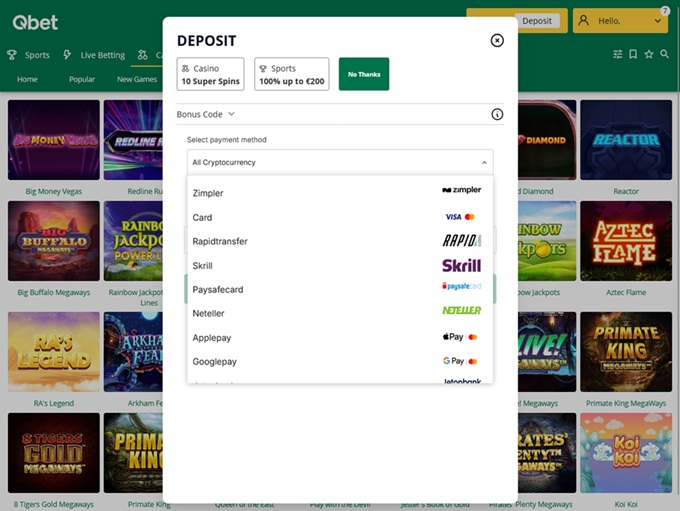The width and height of the screenshot is (680, 511).
Task: Click the bookmark icon in toolbar
Action: [632, 54]
